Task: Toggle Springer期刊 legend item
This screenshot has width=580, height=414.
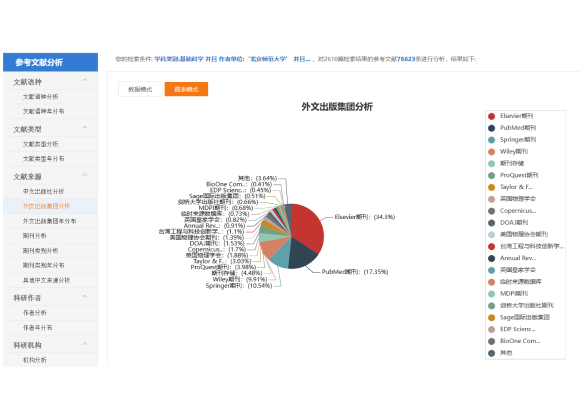Action: click(x=512, y=140)
